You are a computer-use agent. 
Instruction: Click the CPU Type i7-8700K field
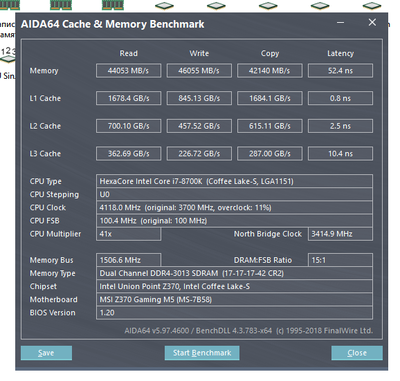click(x=234, y=181)
